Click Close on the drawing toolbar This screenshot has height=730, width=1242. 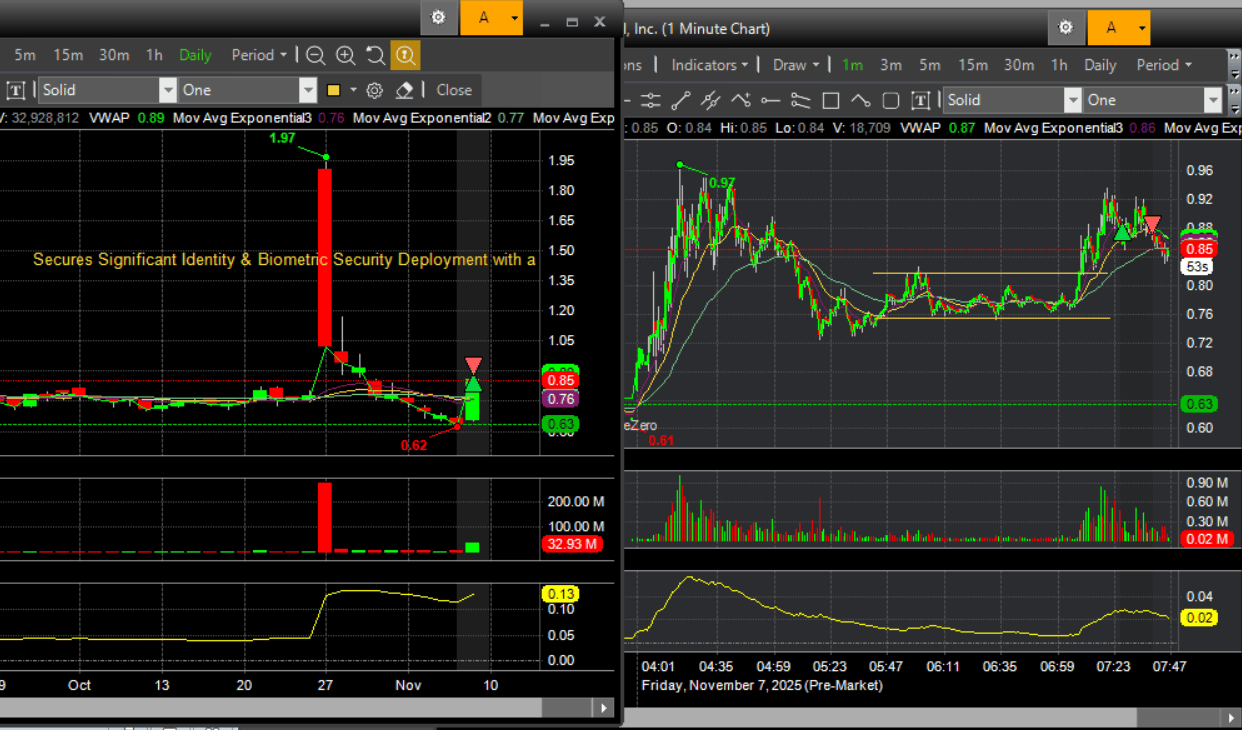pos(454,90)
